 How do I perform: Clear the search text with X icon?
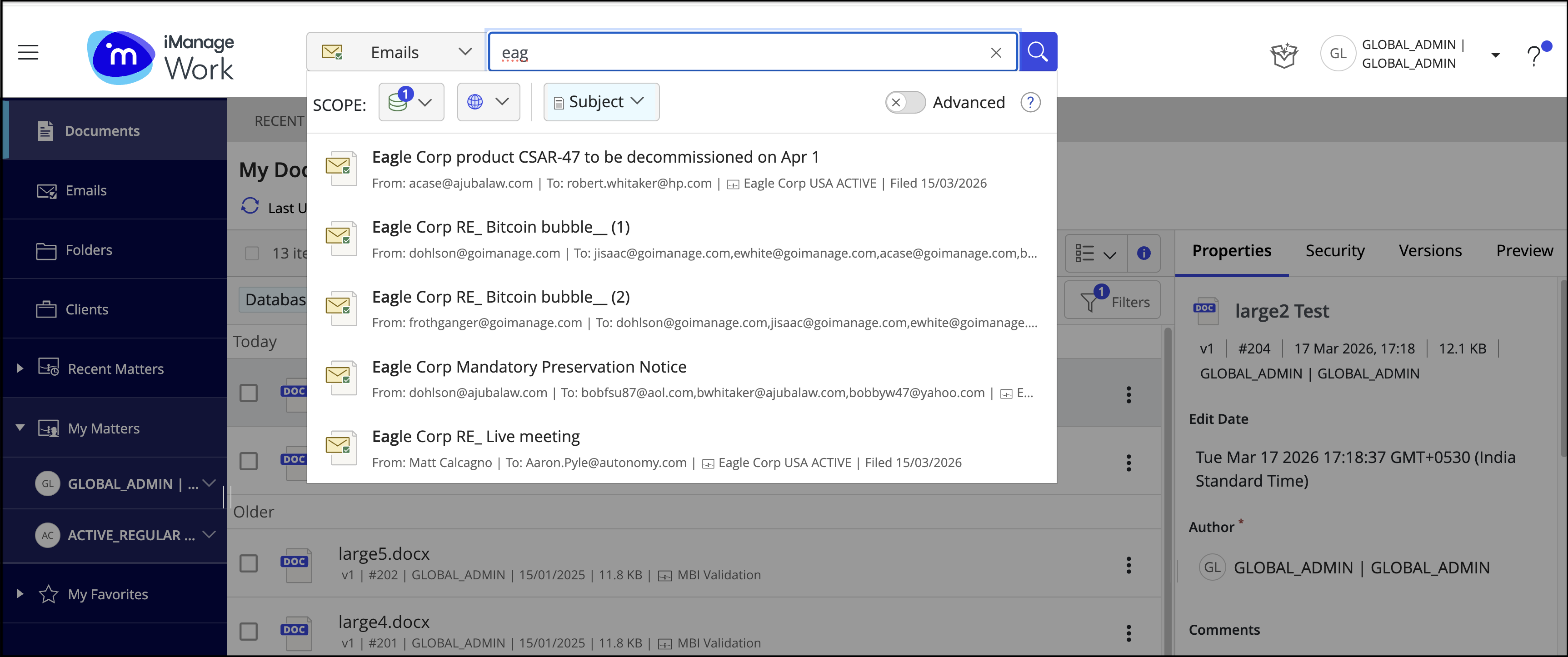(x=996, y=53)
